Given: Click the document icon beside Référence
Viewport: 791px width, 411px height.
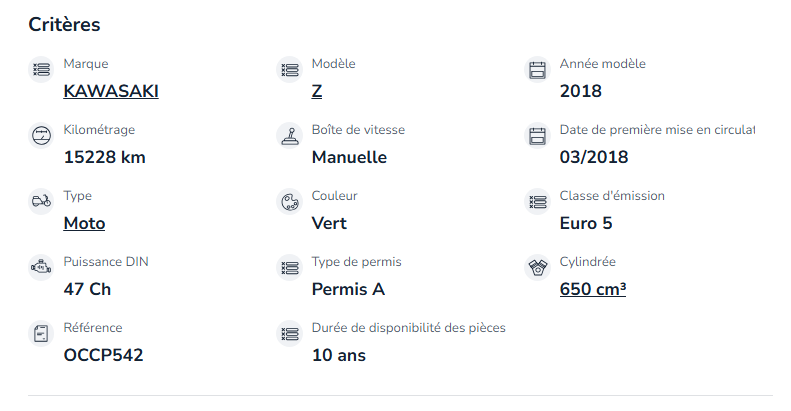Looking at the screenshot, I should tap(41, 333).
